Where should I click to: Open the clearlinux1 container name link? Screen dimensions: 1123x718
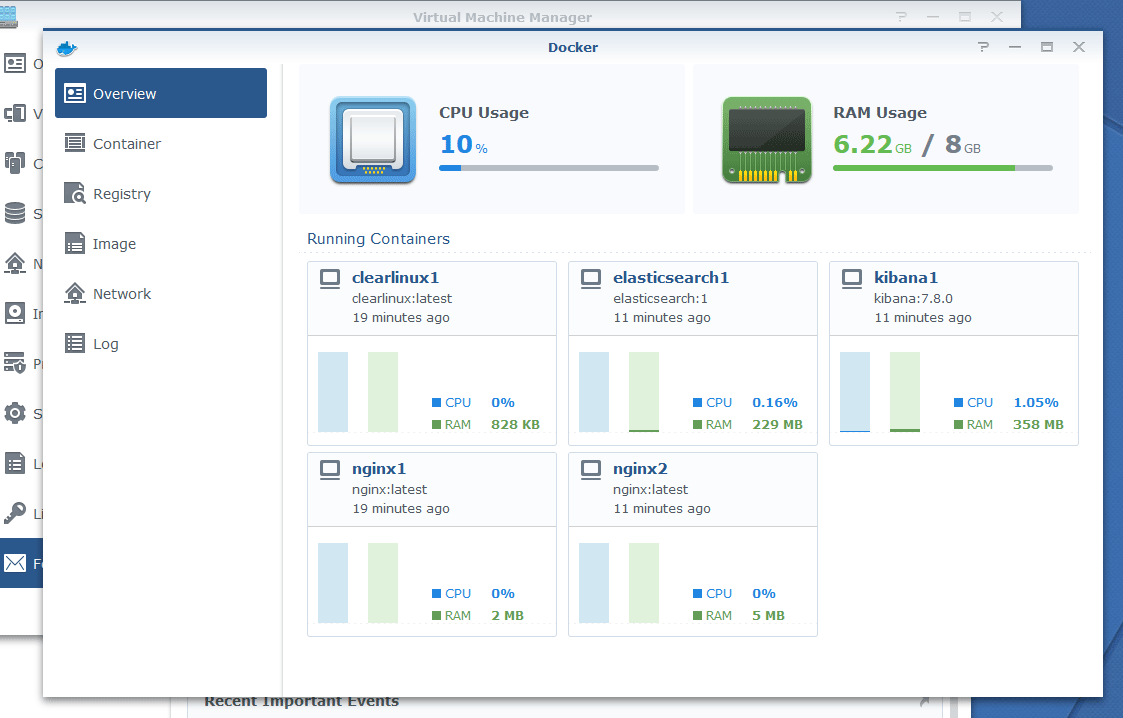(395, 278)
